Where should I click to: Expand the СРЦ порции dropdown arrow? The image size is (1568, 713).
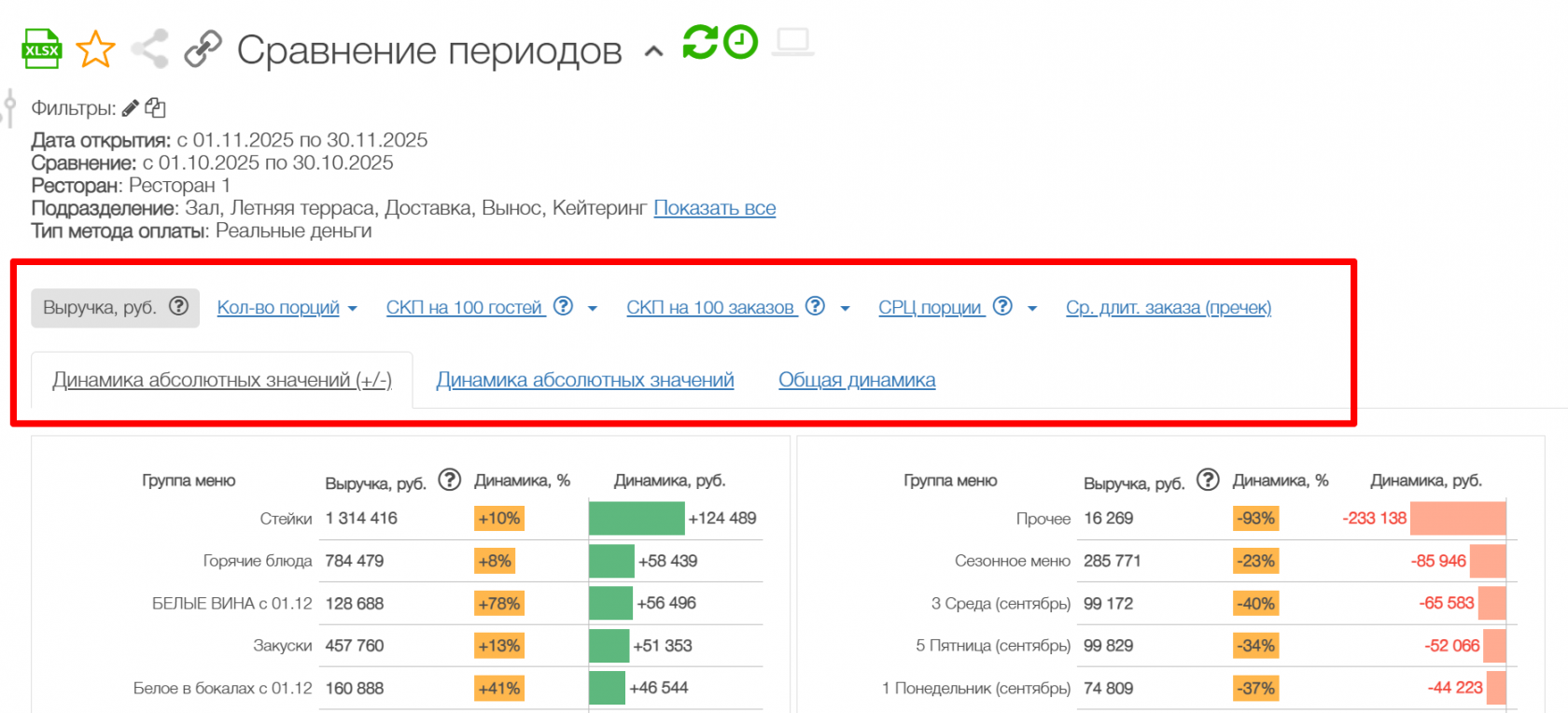pos(1032,309)
